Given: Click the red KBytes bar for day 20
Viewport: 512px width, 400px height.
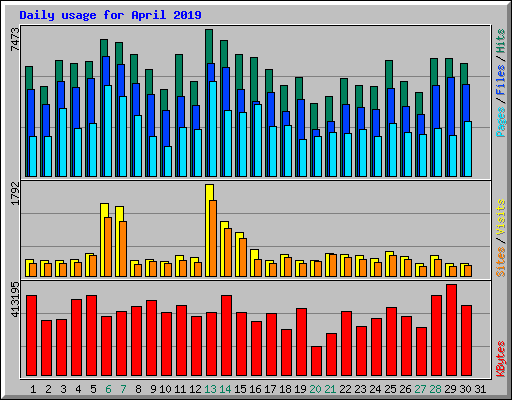Looking at the screenshot, I should point(316,361).
